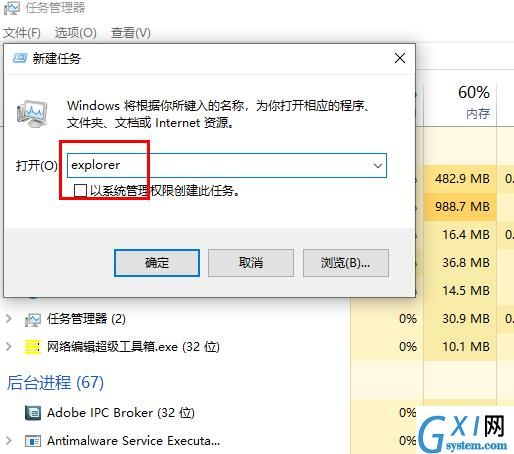This screenshot has width=514, height=454.
Task: Select the 任务管理器 (2) process icon
Action: pyautogui.click(x=33, y=319)
